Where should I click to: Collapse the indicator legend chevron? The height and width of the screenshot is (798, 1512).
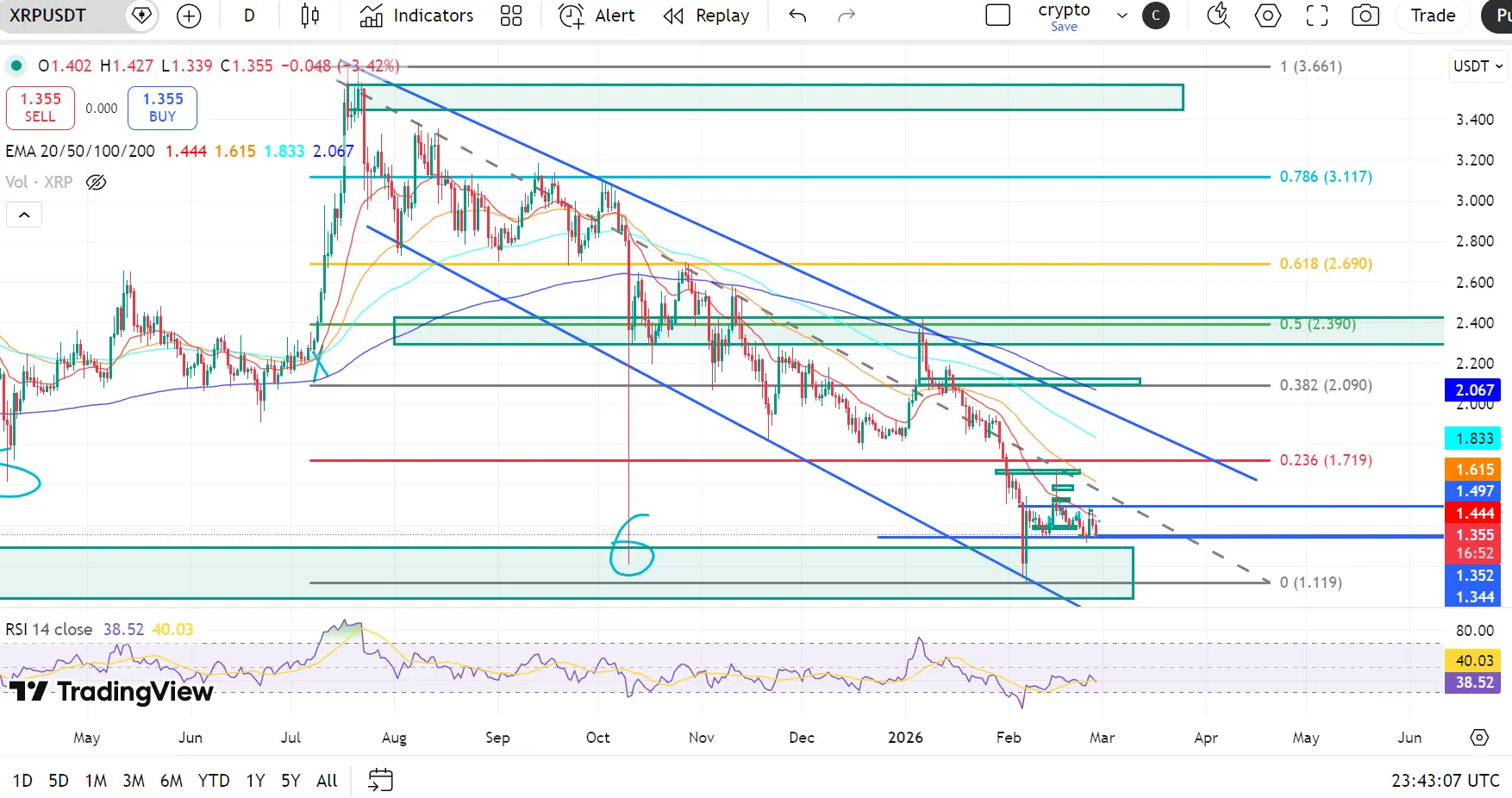[24, 215]
